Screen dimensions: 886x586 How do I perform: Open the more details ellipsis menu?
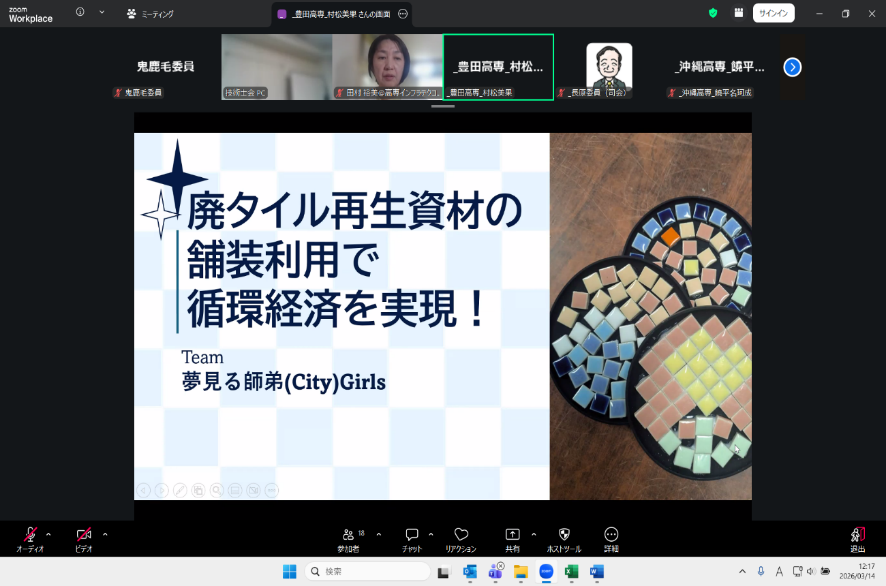click(611, 536)
